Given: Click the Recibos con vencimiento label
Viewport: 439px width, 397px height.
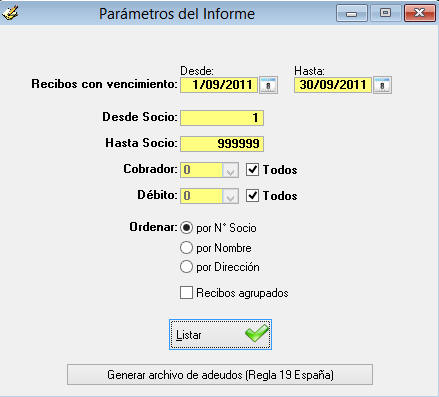Looking at the screenshot, I should tap(104, 84).
